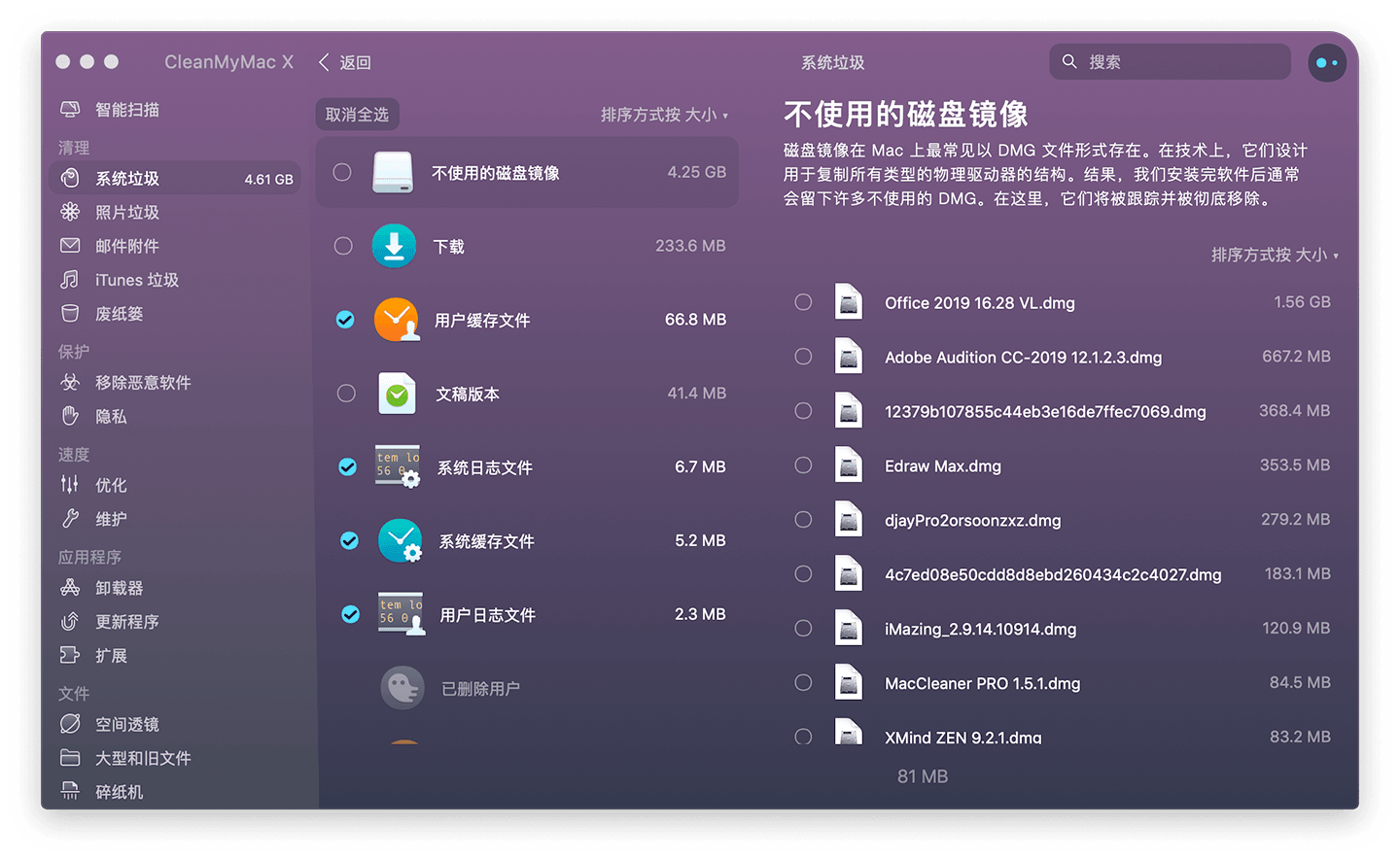
Task: Click Office 2019 16.28 VL.dmg file icon
Action: pos(849,302)
